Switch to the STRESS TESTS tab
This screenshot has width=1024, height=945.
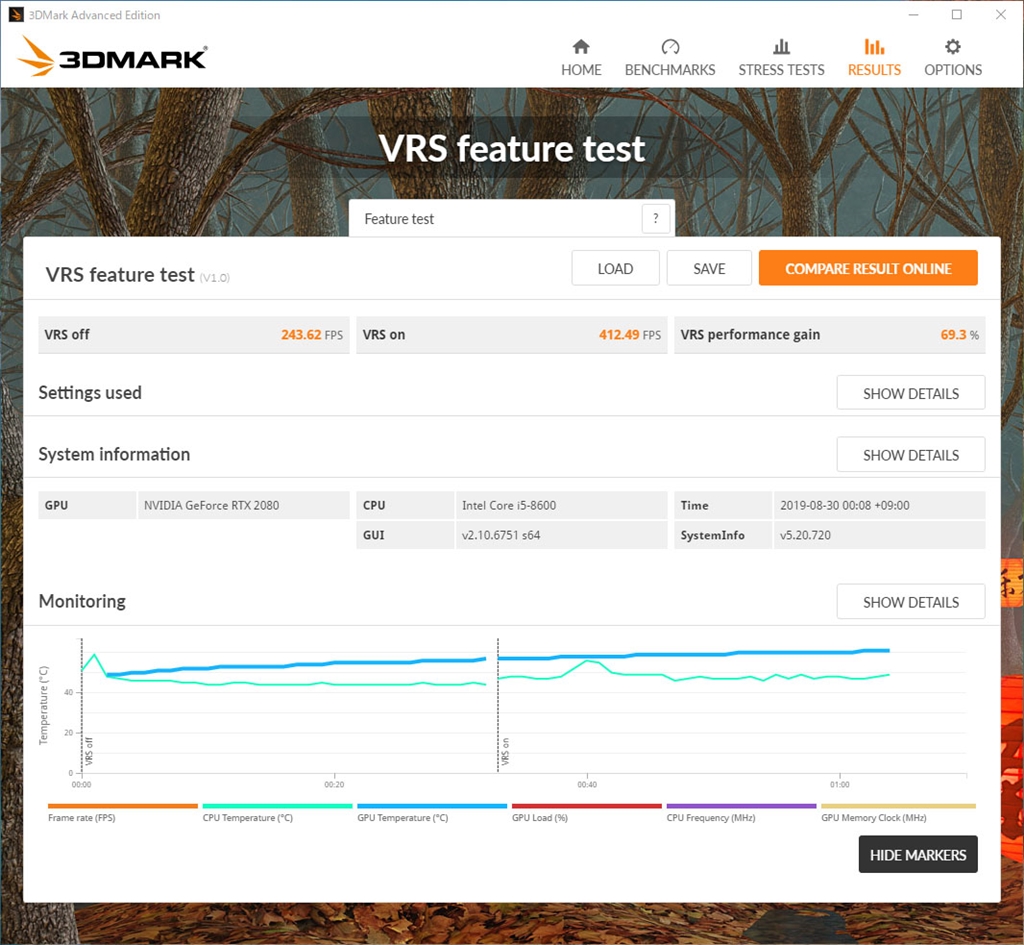pos(781,58)
